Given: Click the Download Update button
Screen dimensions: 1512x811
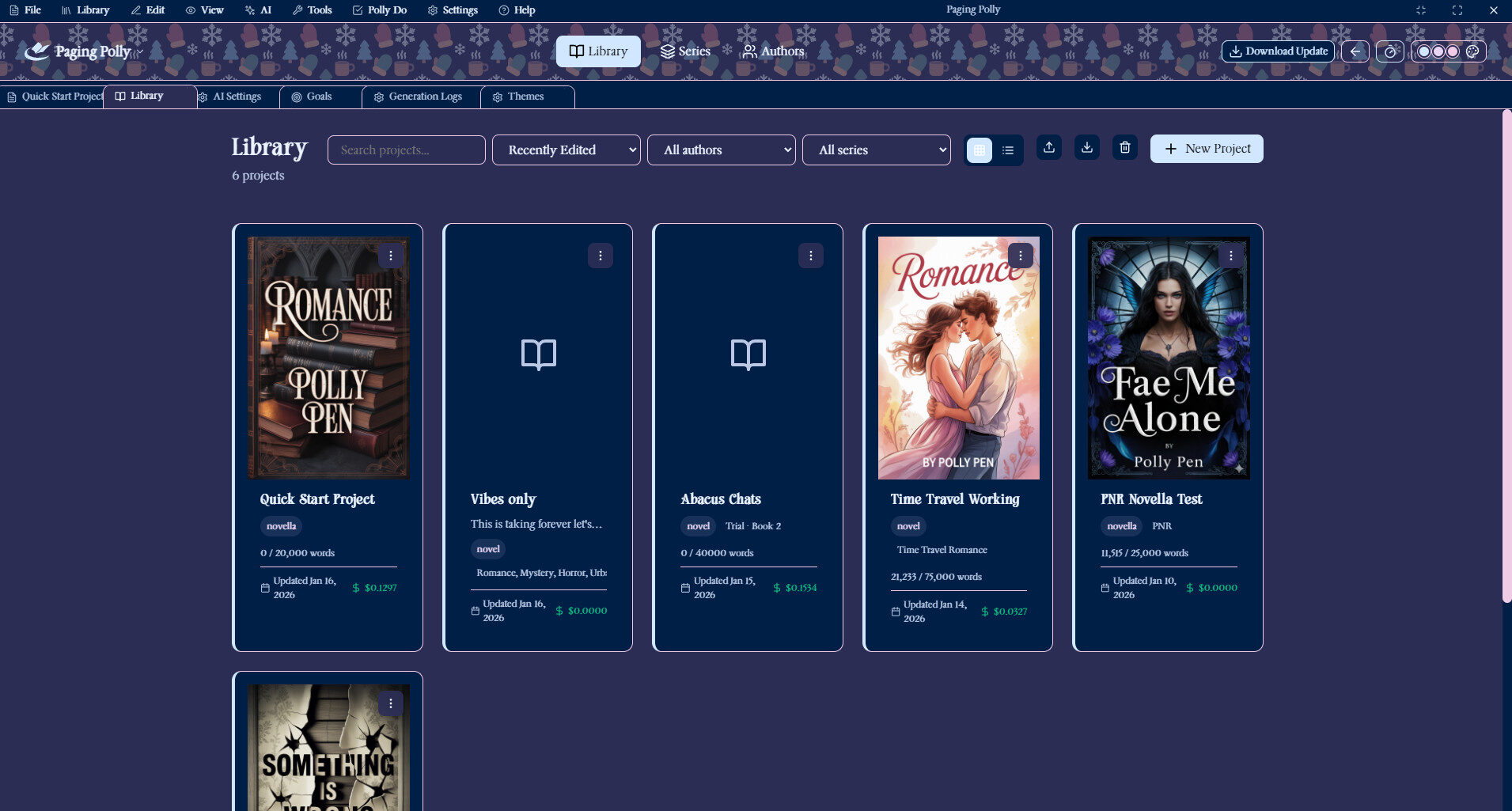Looking at the screenshot, I should tap(1278, 51).
